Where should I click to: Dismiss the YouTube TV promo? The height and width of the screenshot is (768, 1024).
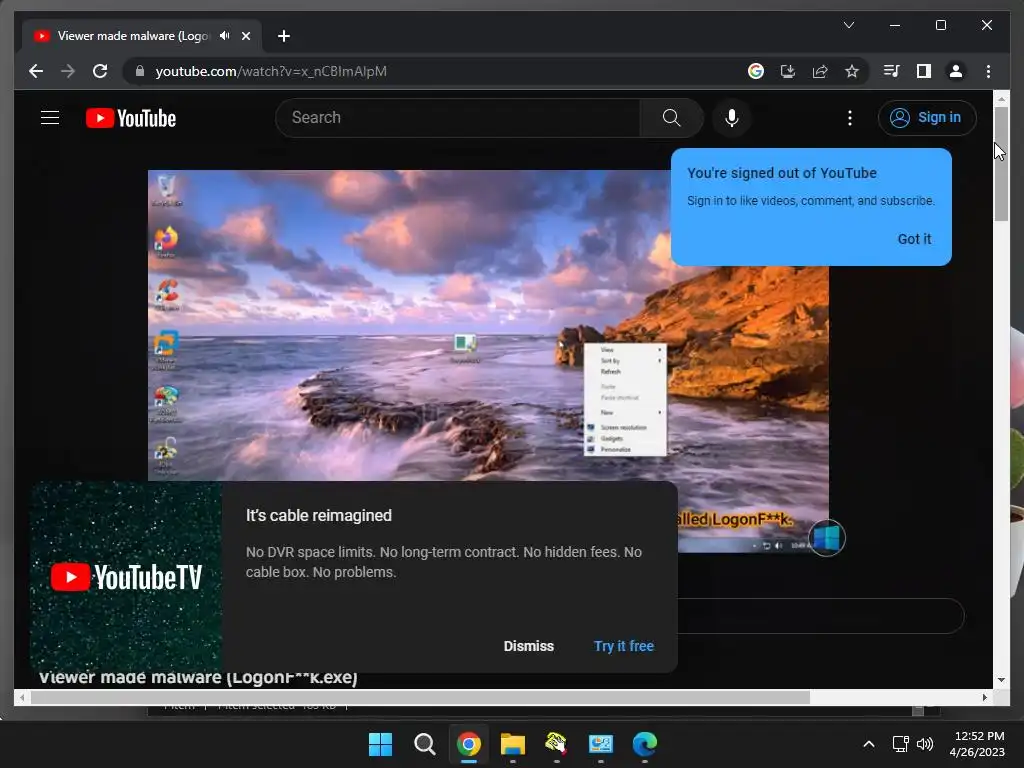tap(528, 646)
